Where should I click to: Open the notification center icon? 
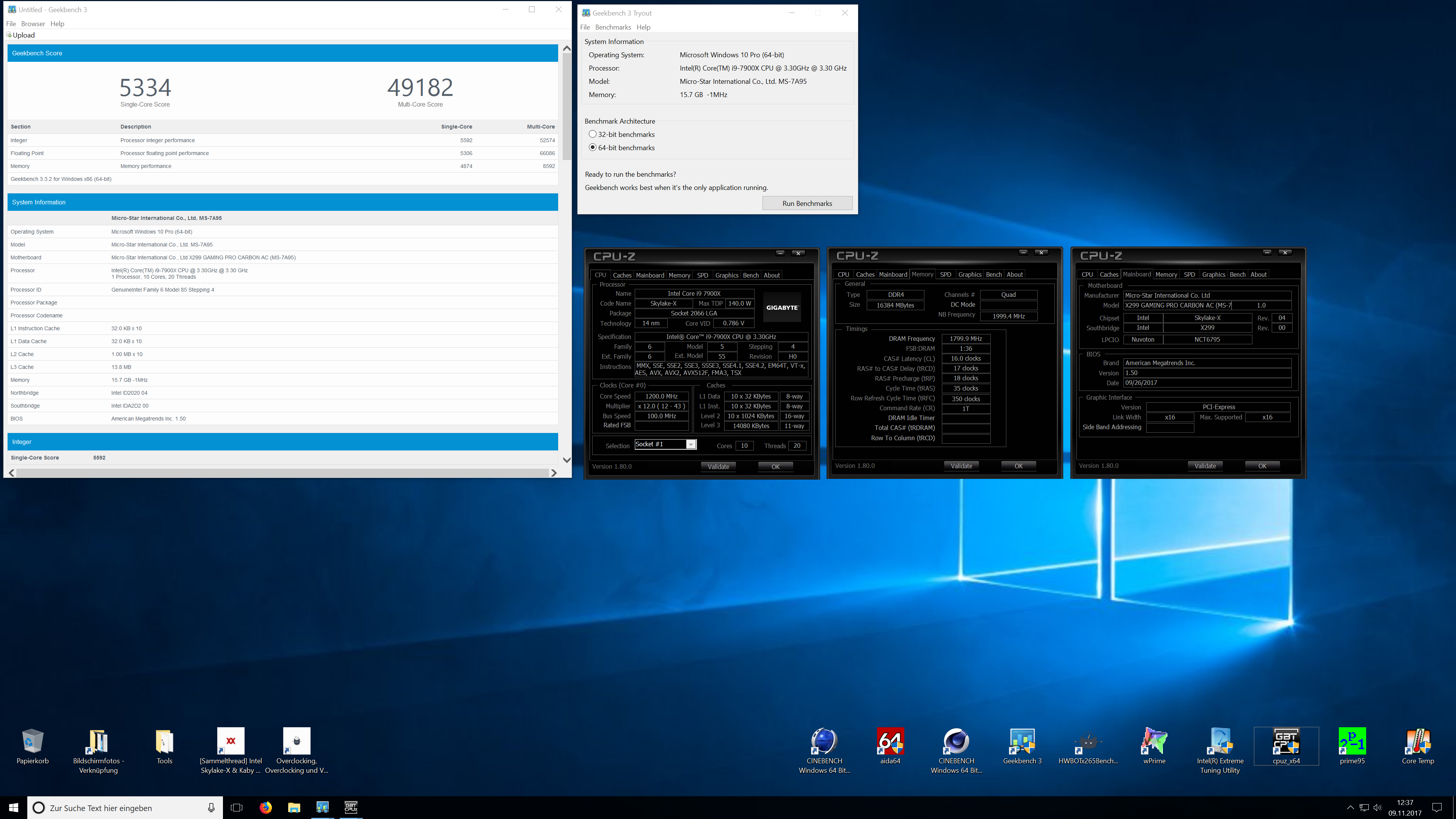[x=1436, y=808]
